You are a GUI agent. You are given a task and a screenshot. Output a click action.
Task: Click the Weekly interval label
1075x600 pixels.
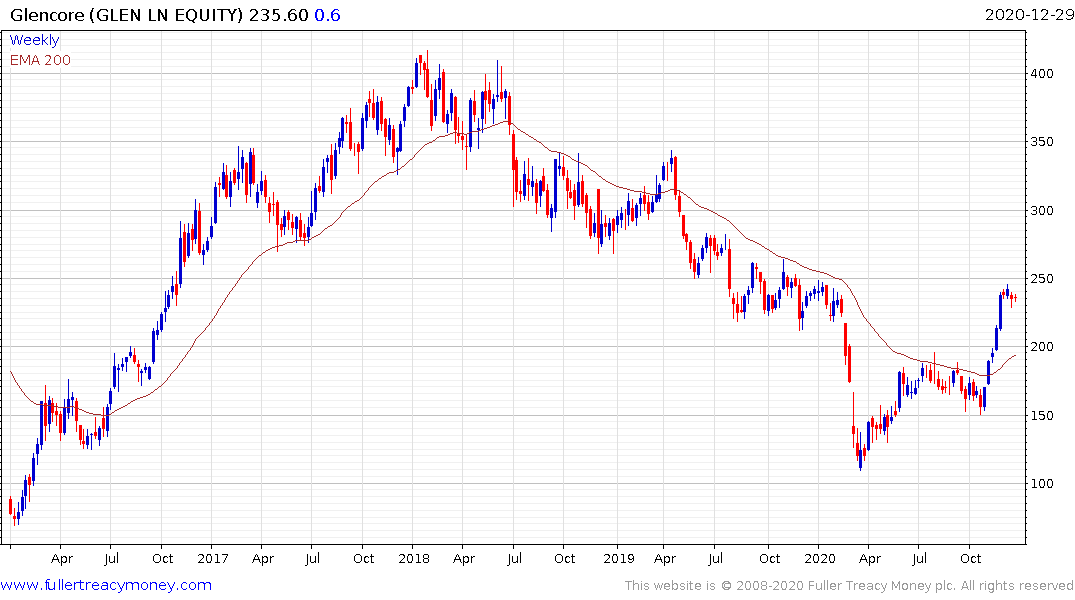pos(34,40)
